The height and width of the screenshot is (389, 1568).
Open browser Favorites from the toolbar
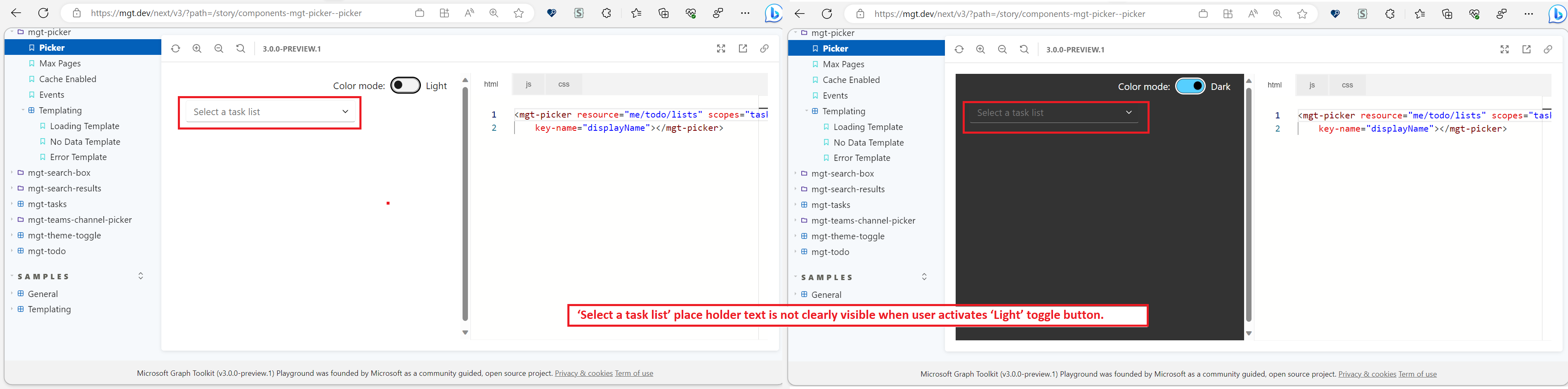(636, 13)
